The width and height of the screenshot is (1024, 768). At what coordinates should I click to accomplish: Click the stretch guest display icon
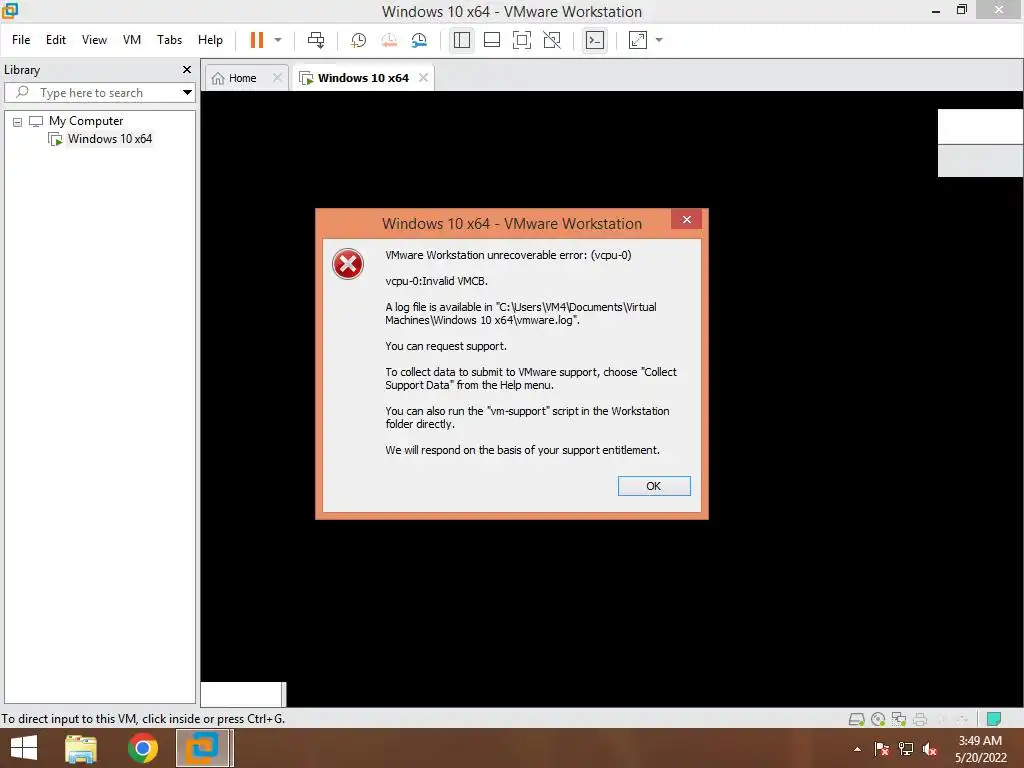[637, 40]
